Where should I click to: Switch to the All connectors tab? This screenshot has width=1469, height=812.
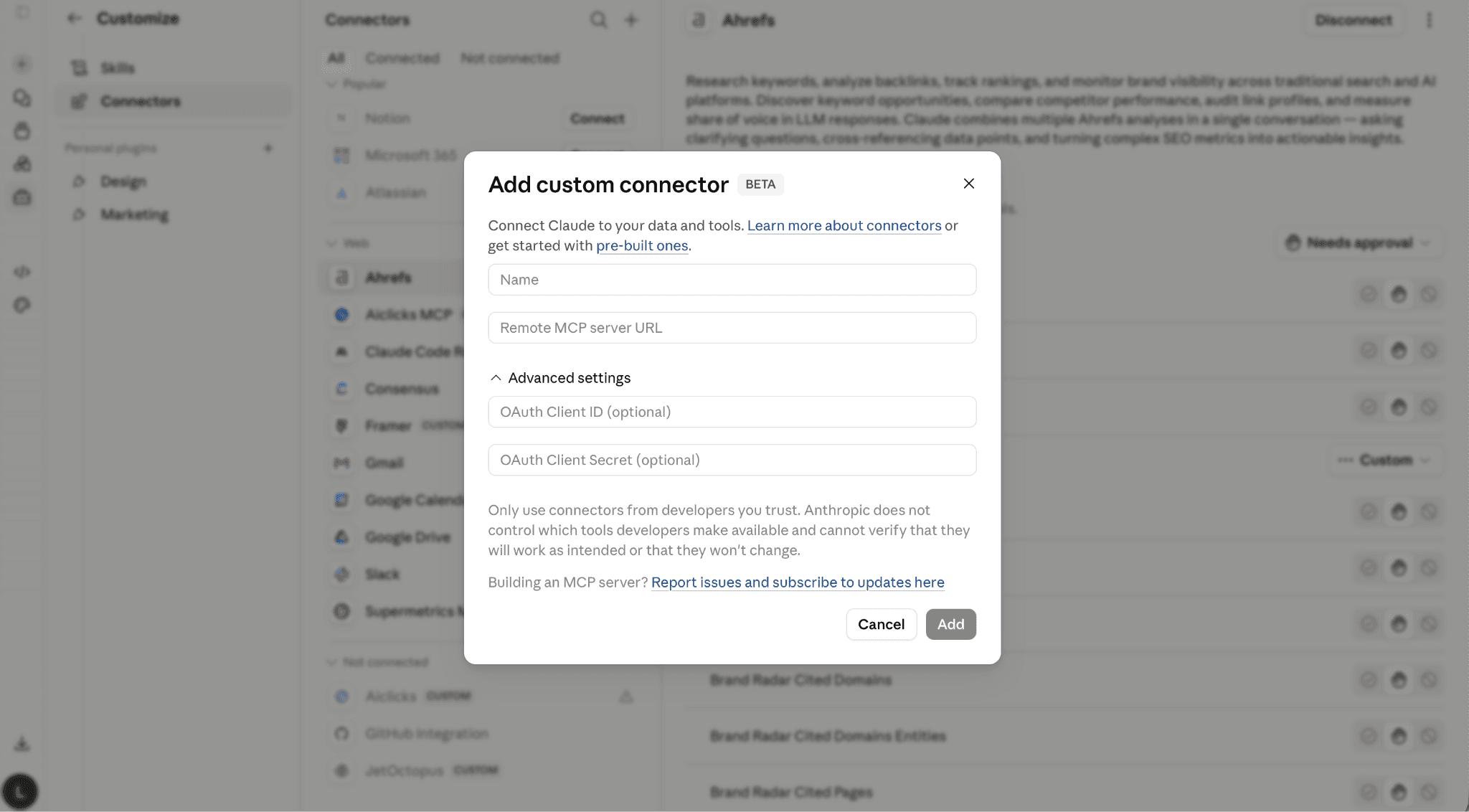tap(336, 58)
